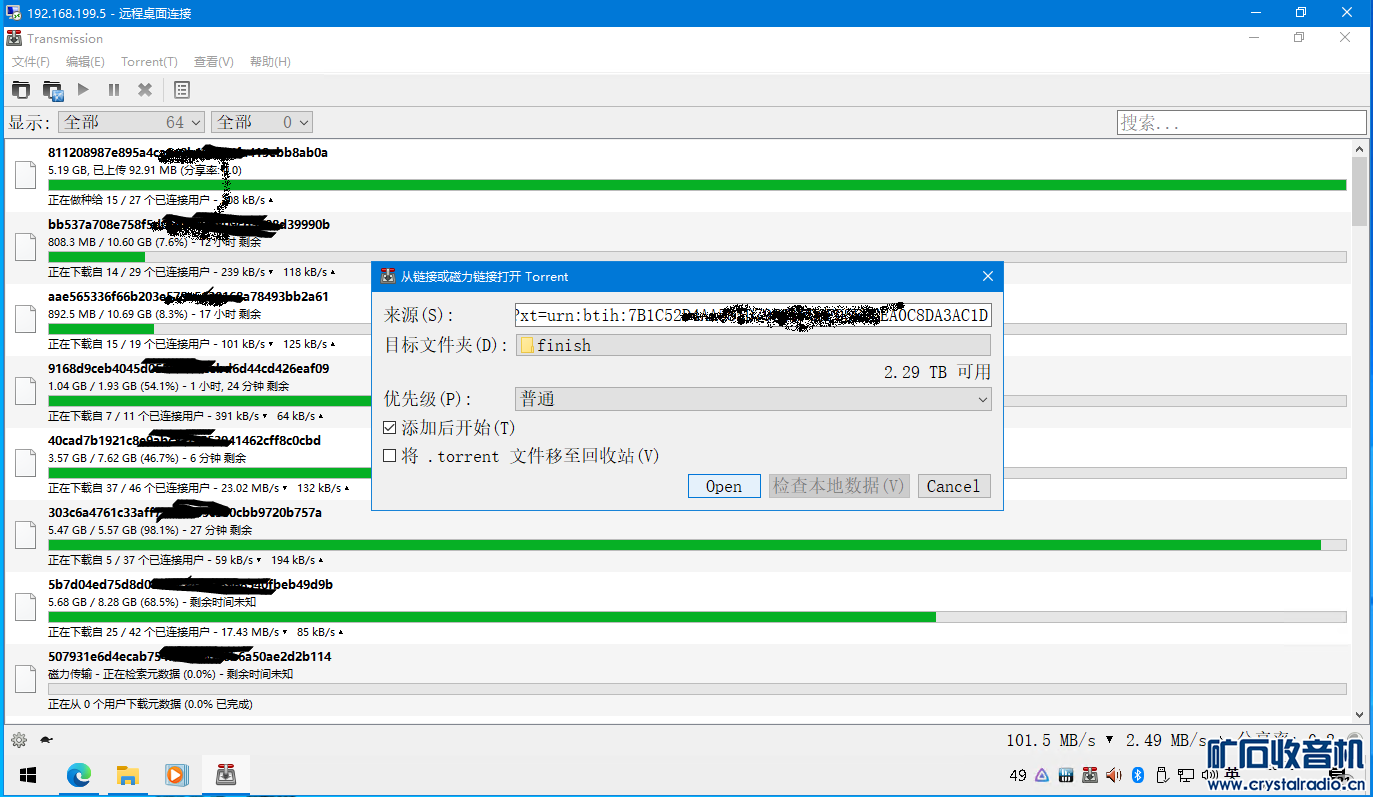
Task: Open the 全部 0 tracker filter dropdown
Action: pyautogui.click(x=262, y=122)
